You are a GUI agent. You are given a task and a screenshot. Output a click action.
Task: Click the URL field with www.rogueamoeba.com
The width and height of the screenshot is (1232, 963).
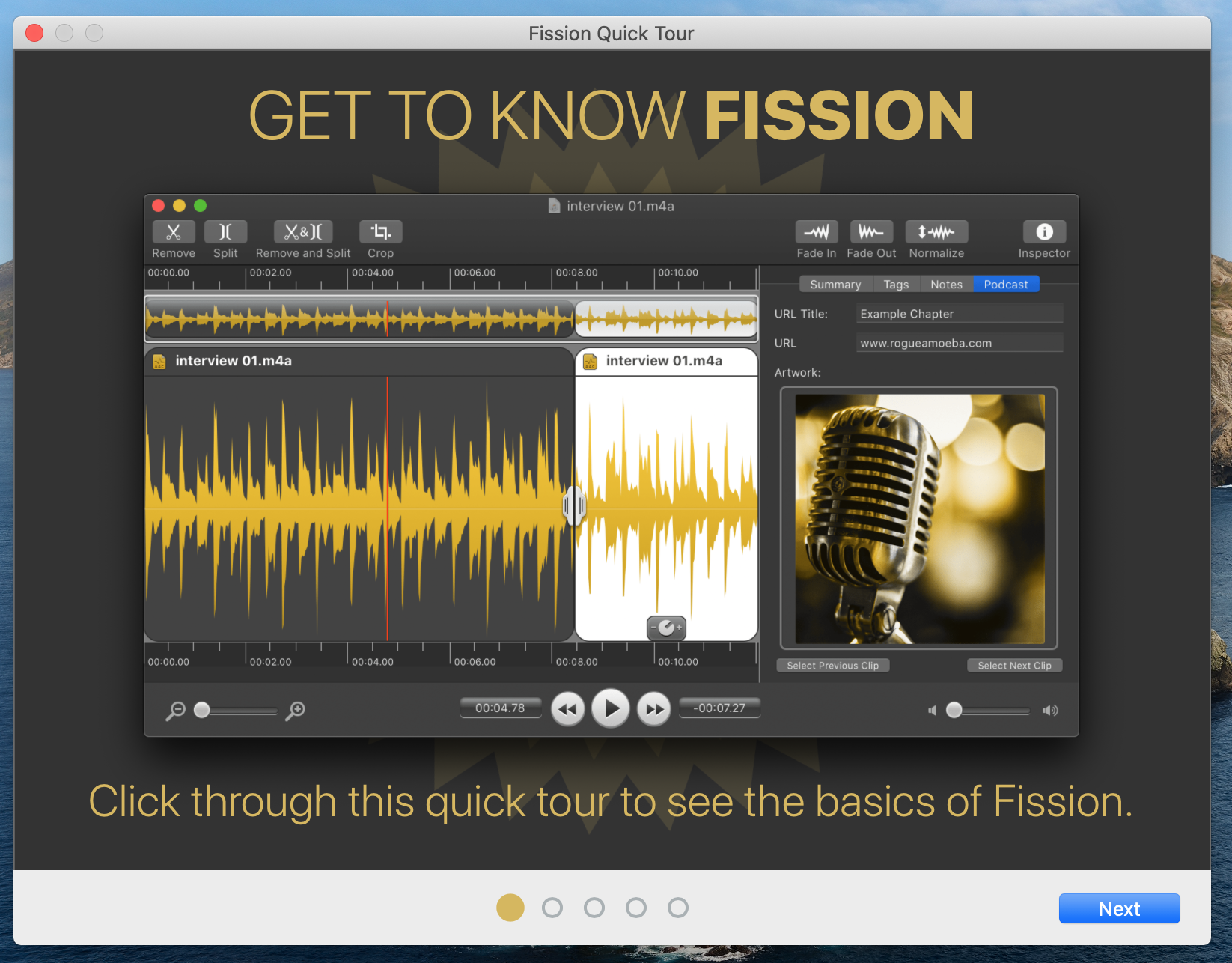click(960, 343)
